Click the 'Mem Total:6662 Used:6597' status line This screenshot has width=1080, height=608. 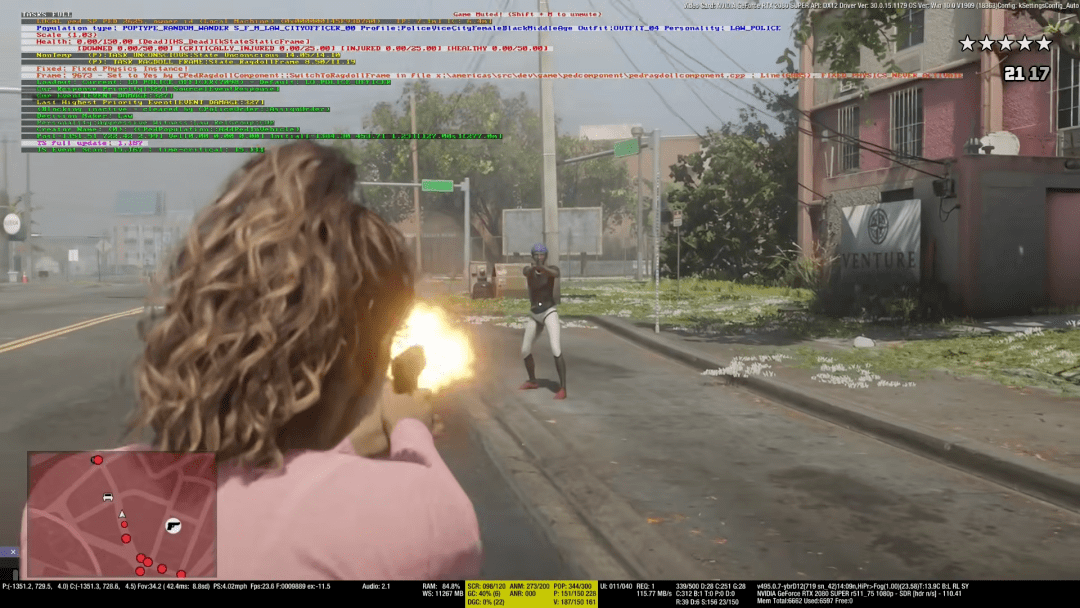804,602
